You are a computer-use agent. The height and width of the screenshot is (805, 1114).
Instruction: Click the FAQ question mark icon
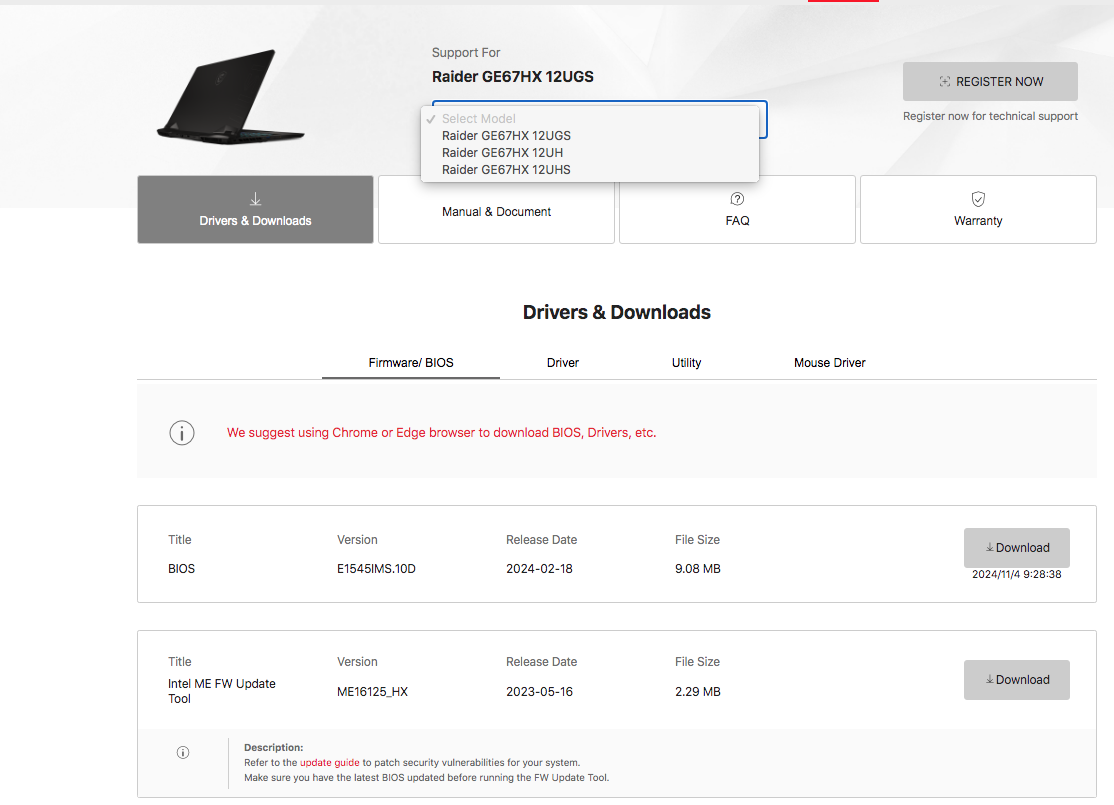pyautogui.click(x=737, y=199)
